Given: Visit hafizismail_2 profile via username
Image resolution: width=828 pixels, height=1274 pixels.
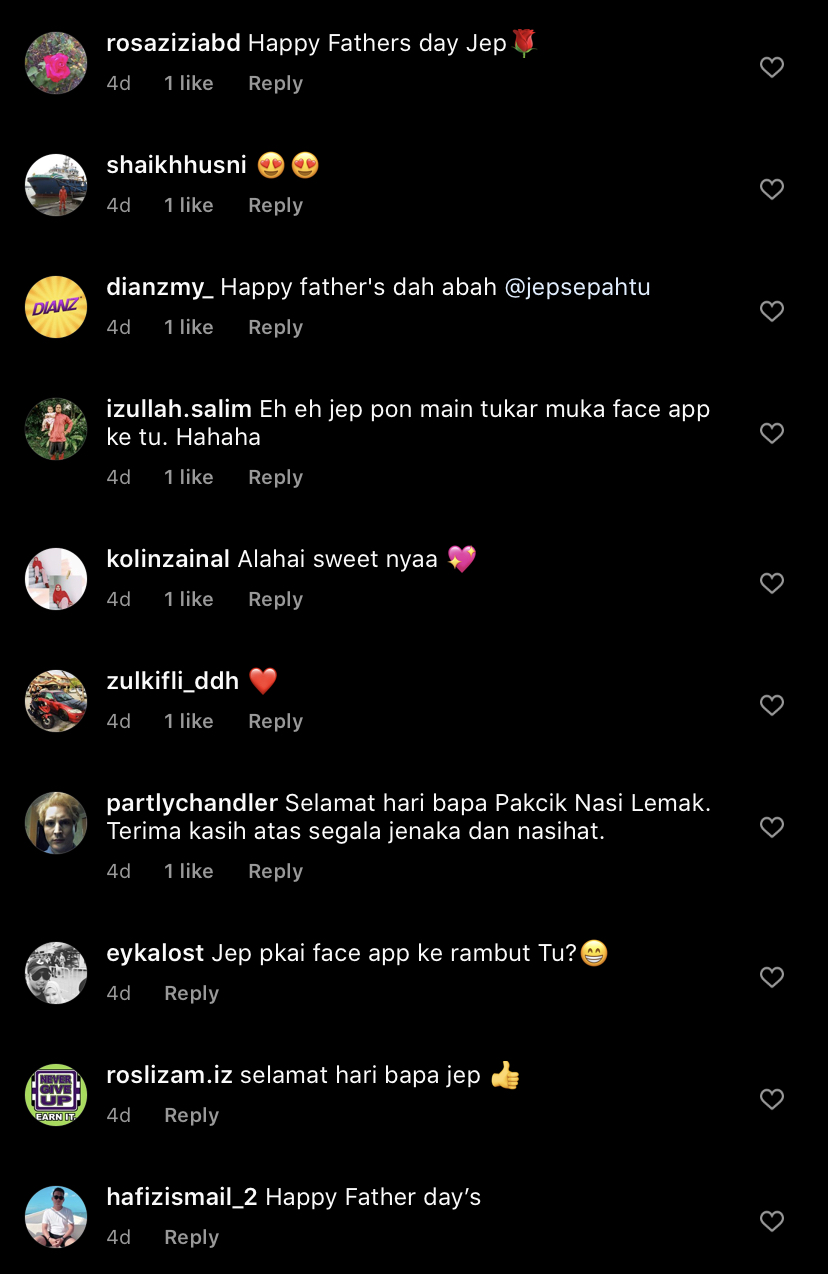Looking at the screenshot, I should click(182, 1197).
